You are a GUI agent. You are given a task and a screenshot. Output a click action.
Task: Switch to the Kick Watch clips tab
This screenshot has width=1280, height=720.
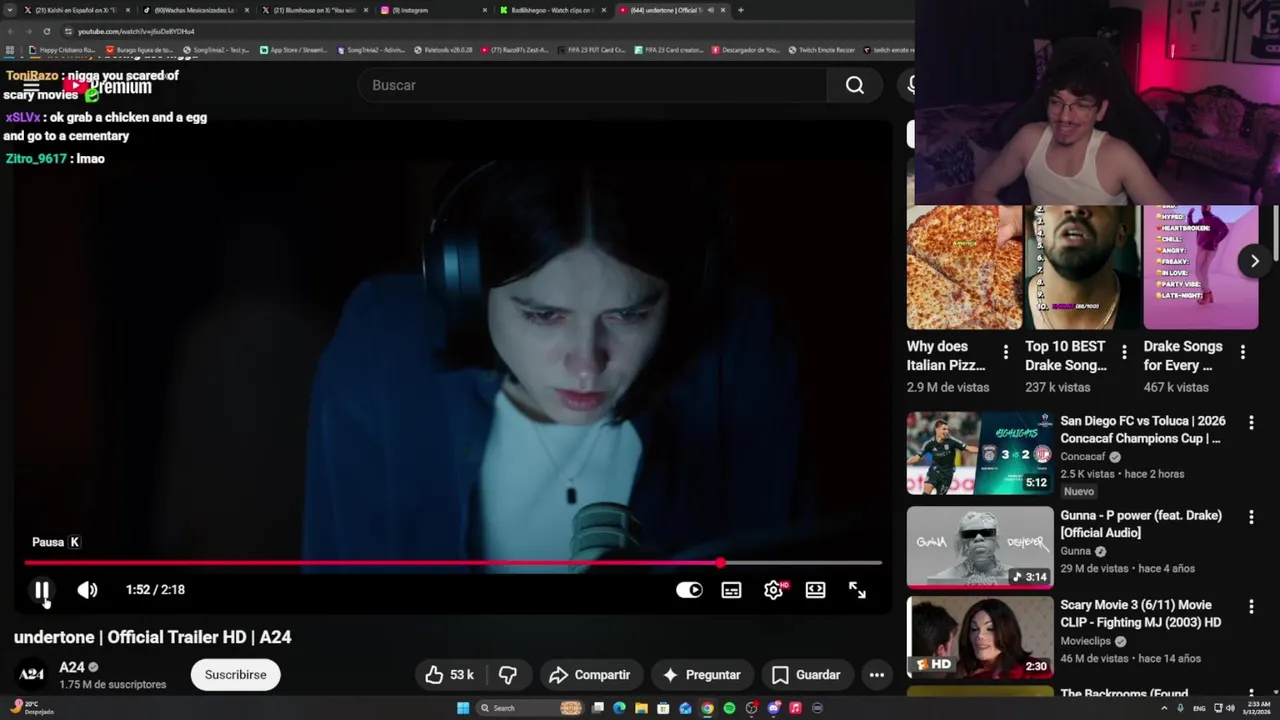tap(553, 10)
